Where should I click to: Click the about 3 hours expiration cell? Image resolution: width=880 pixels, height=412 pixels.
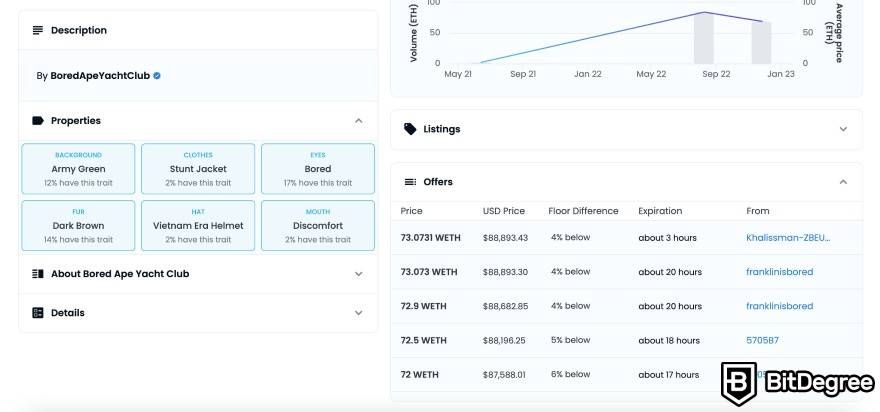[x=667, y=237]
